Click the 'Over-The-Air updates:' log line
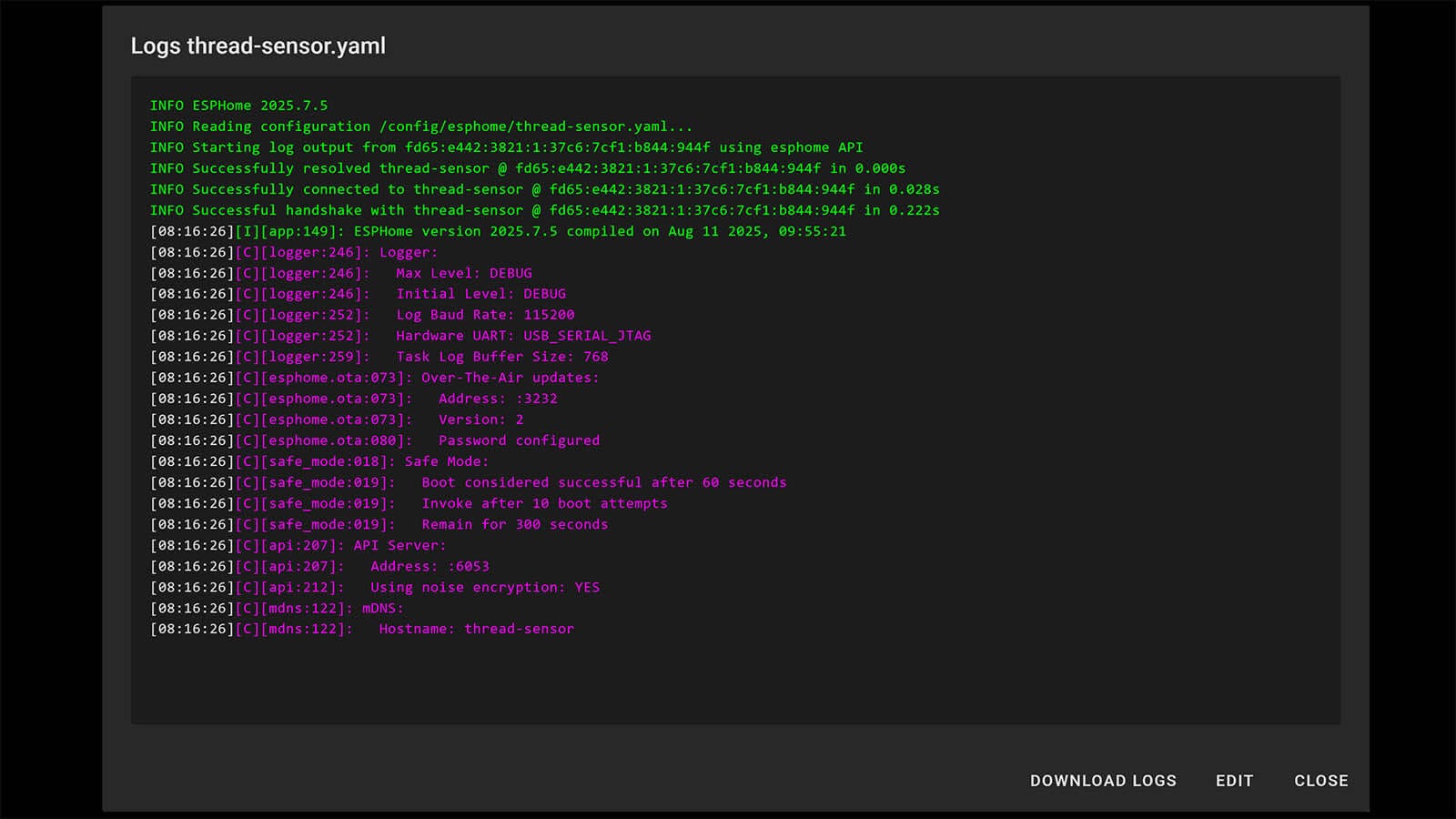 [510, 378]
